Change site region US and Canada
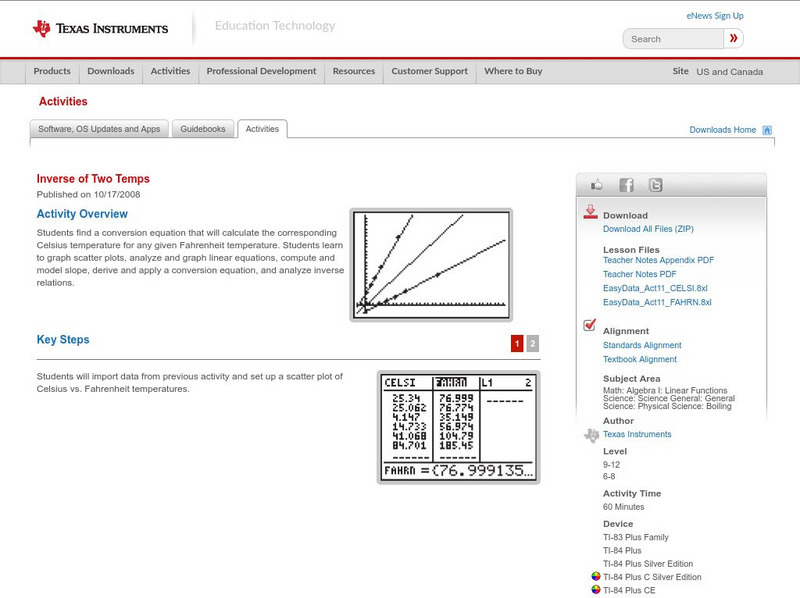Screen dimensions: 800x598 coord(730,72)
